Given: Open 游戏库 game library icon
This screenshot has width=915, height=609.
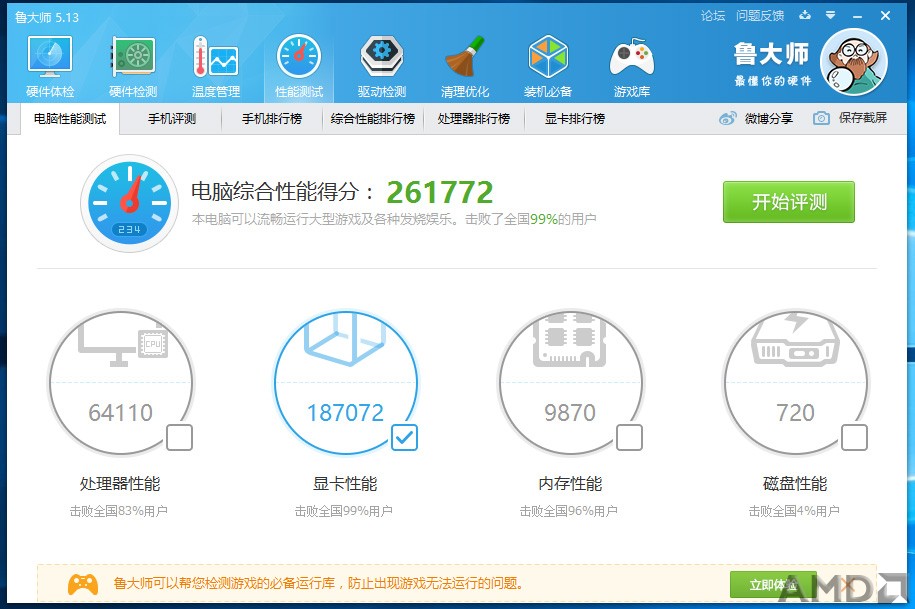Looking at the screenshot, I should (631, 57).
